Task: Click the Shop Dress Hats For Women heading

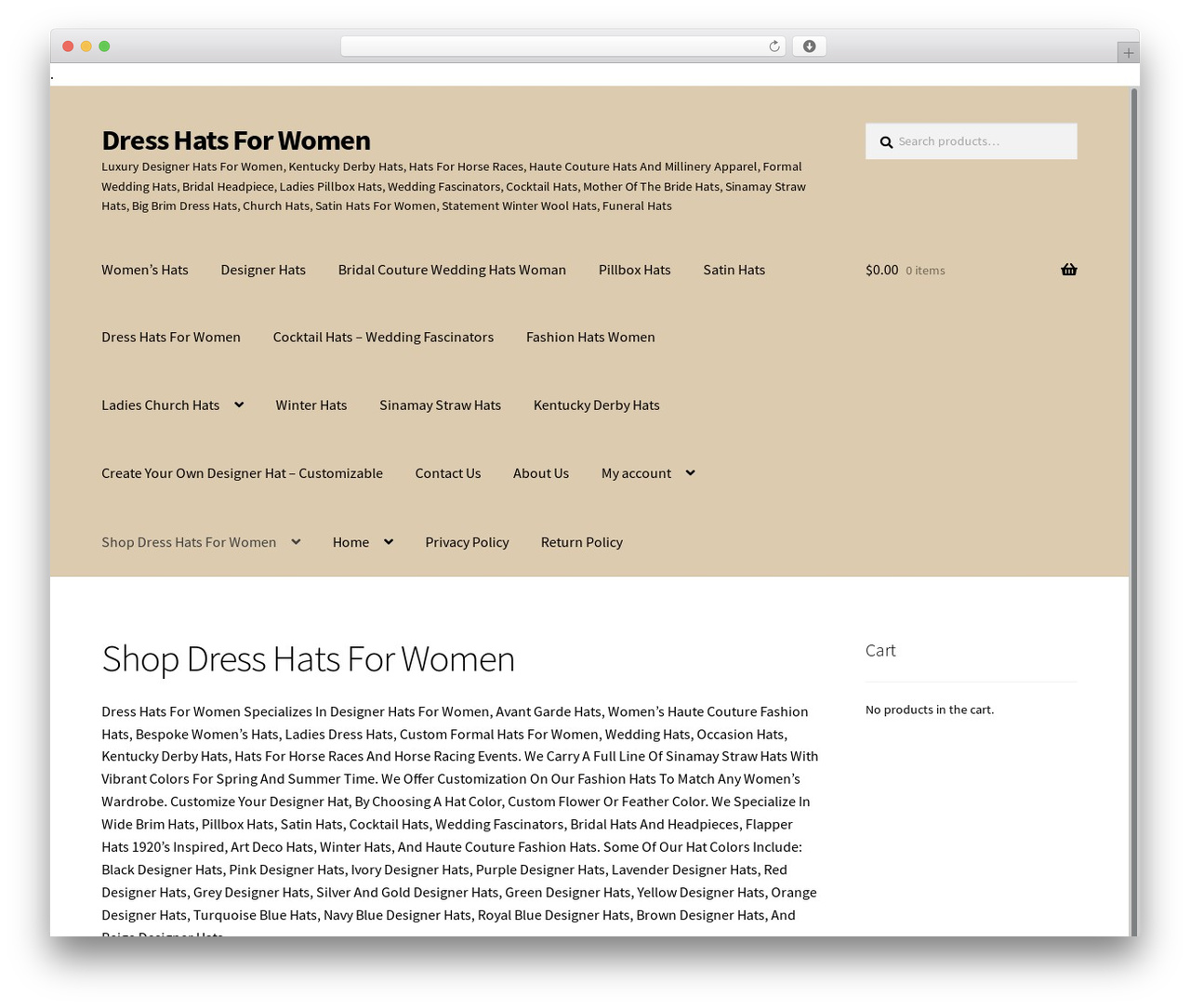Action: [308, 658]
